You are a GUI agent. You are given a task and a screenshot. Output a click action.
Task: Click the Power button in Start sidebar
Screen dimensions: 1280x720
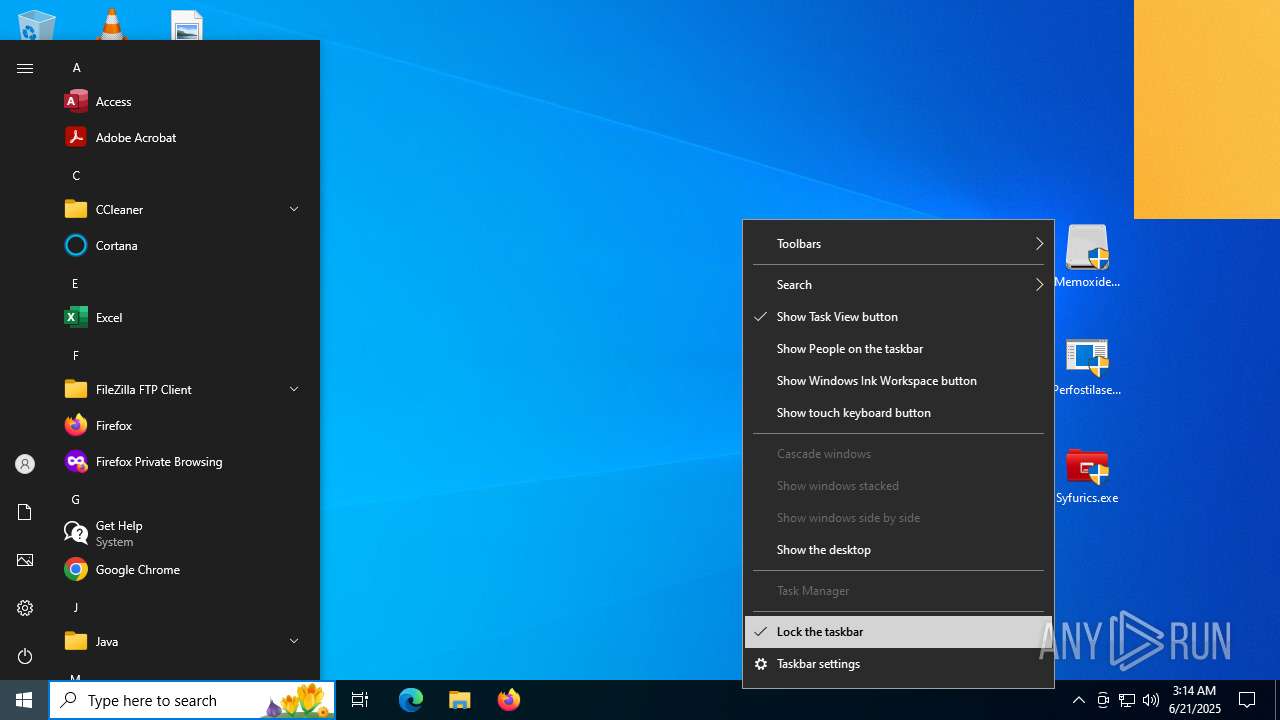[25, 656]
